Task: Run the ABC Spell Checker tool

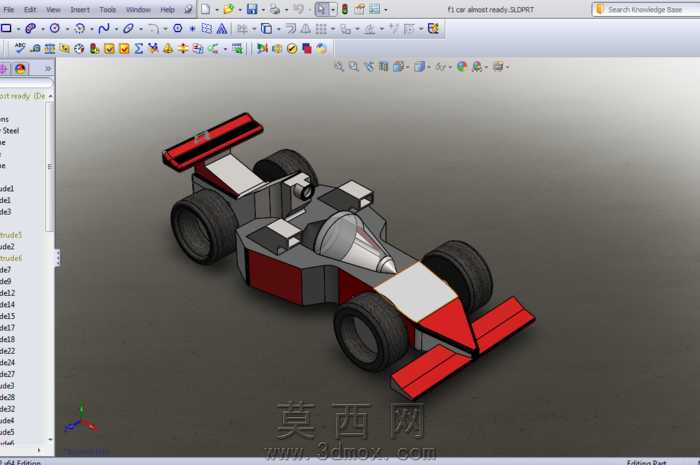Action: (x=20, y=48)
